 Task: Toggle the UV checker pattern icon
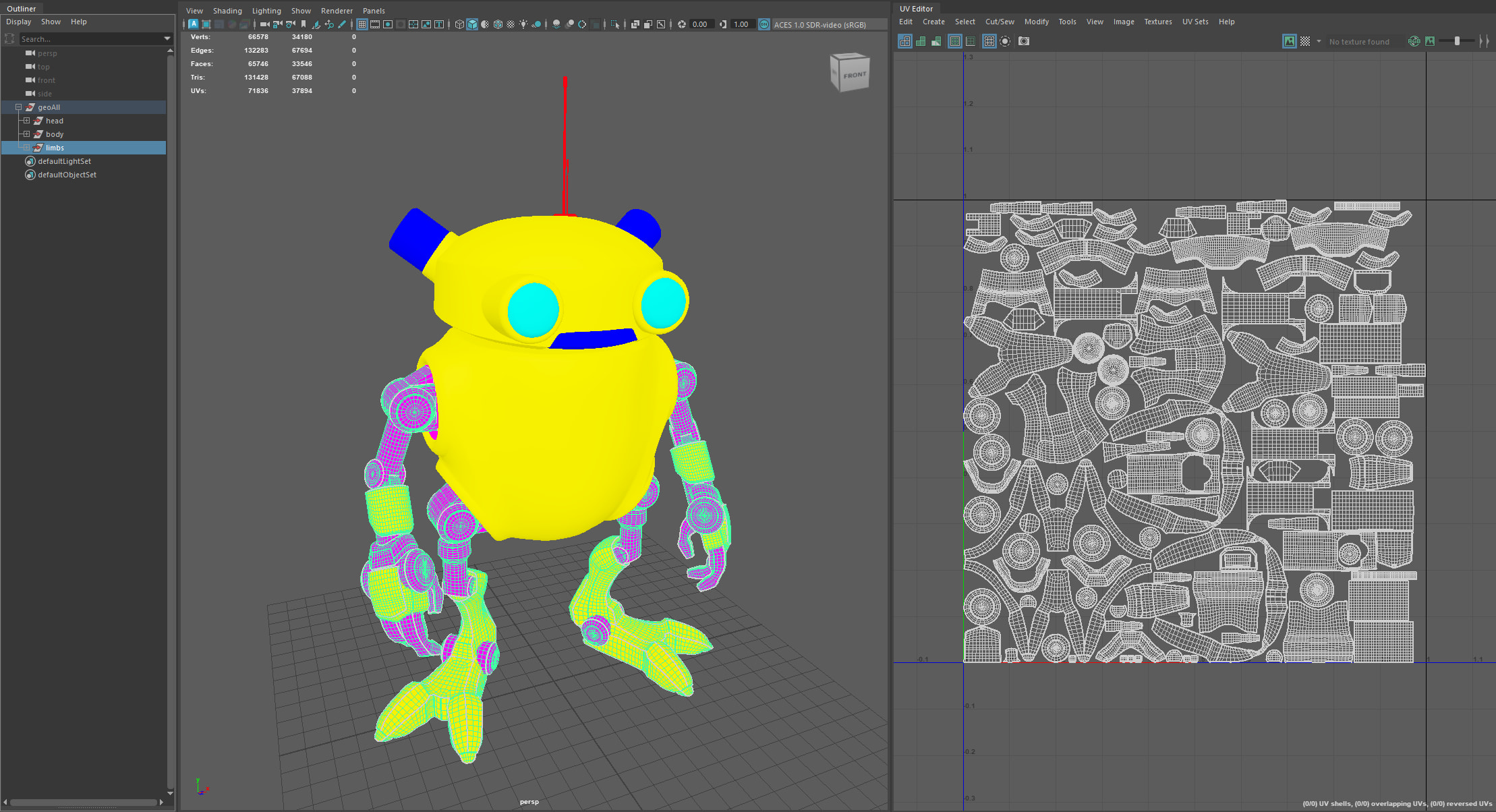(x=1305, y=41)
